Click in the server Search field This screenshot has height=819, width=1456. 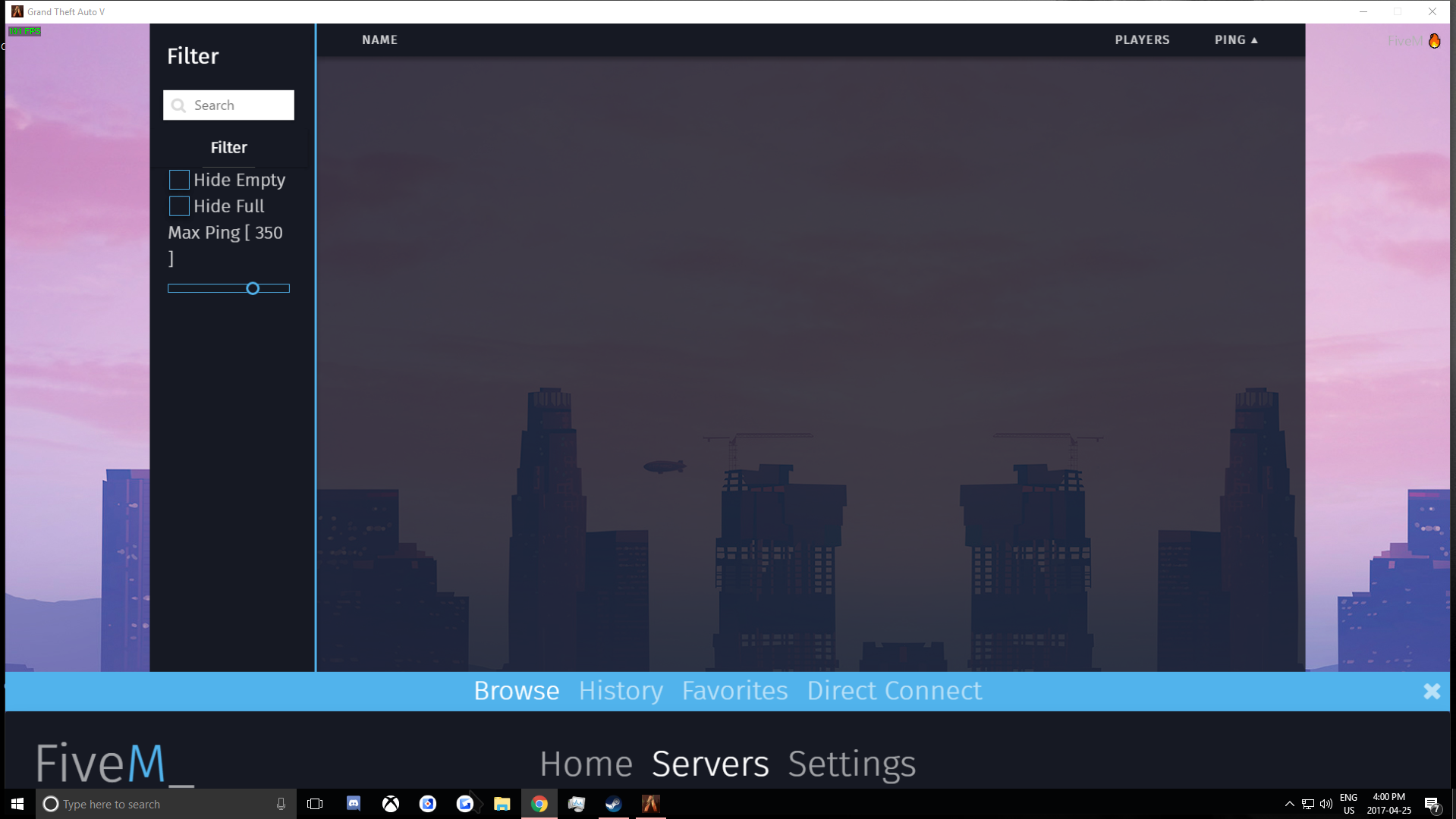tap(228, 105)
